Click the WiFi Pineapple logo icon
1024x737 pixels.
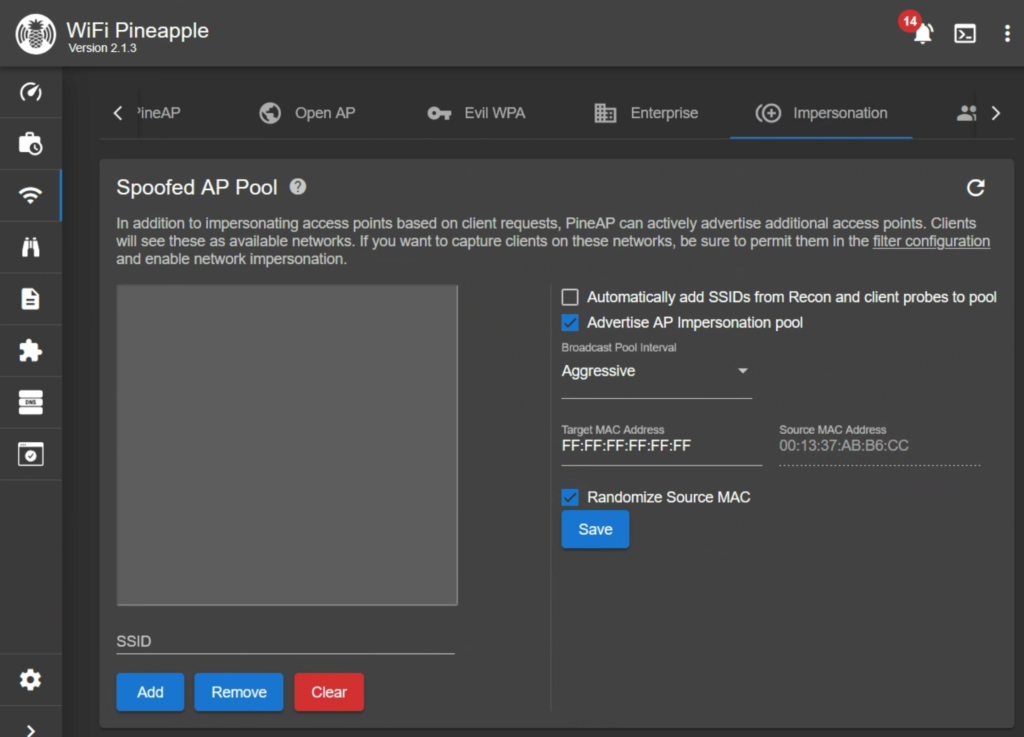(35, 34)
